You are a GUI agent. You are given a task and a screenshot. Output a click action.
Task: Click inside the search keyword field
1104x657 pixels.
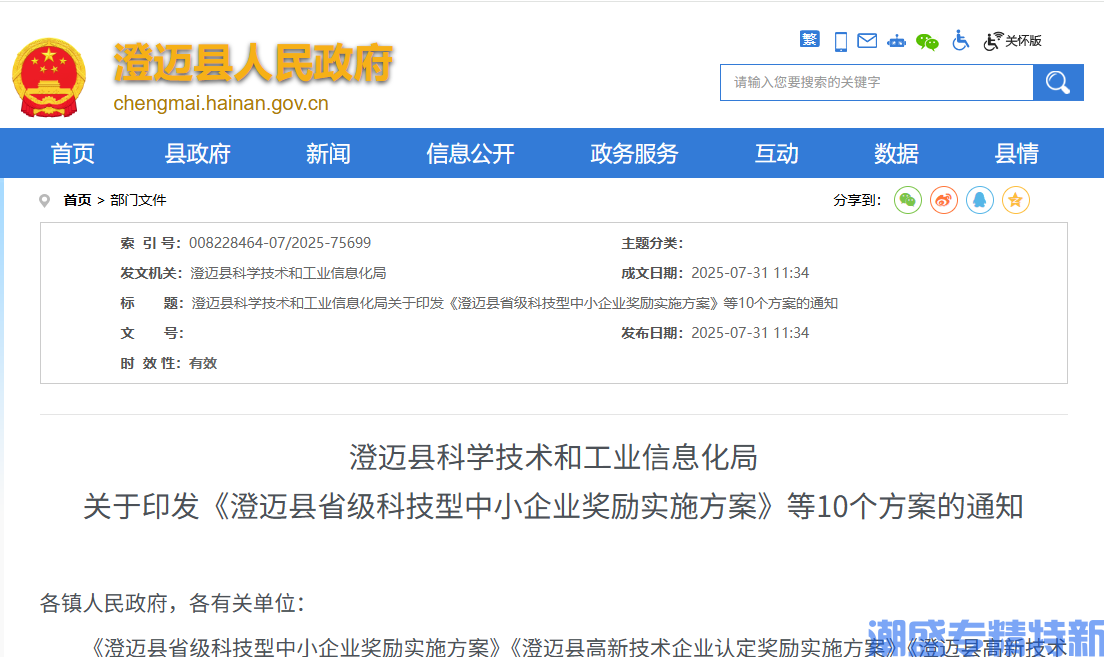click(877, 82)
